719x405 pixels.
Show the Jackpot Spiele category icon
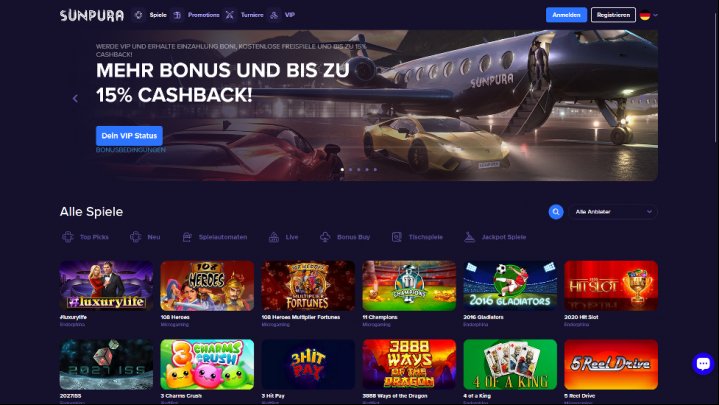469,237
